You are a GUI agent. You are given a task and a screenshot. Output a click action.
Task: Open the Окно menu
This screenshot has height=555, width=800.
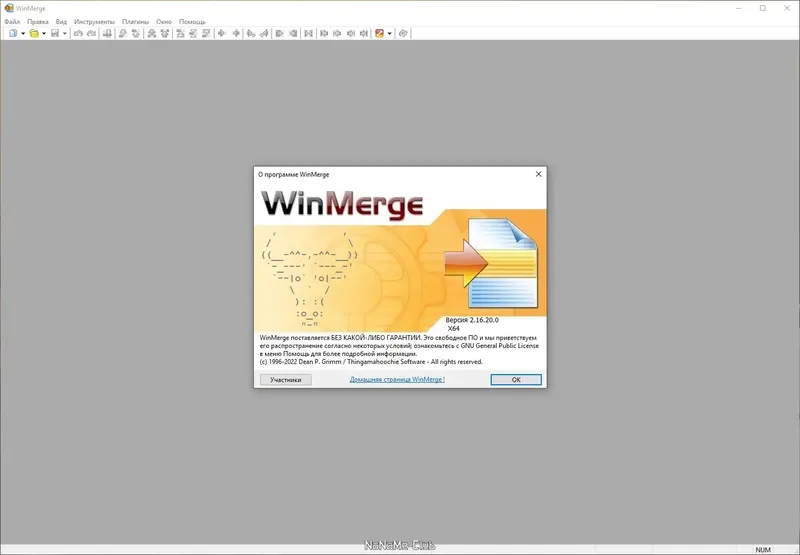[164, 22]
